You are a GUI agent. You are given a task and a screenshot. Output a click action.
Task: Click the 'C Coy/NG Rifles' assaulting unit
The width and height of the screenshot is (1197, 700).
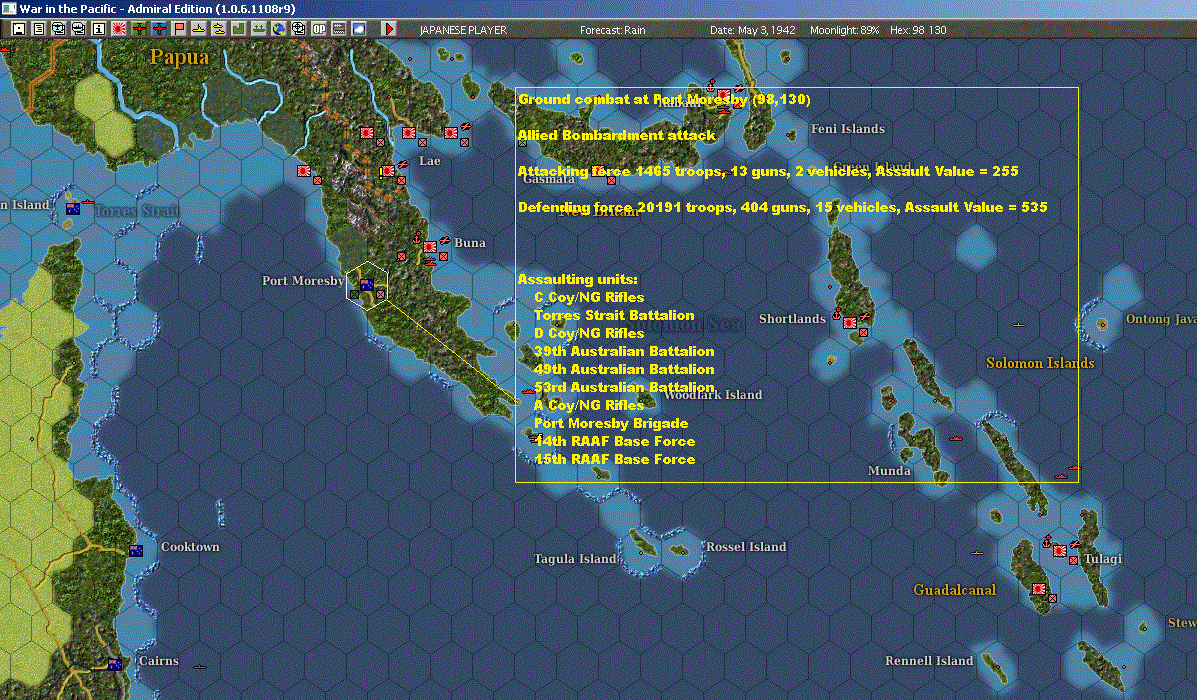click(x=589, y=298)
